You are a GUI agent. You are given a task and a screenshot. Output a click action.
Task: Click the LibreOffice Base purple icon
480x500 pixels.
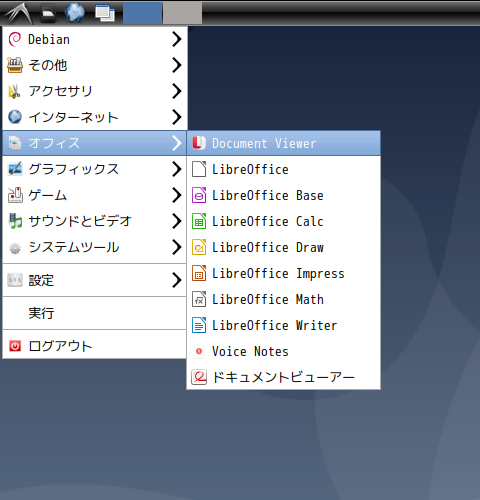(x=199, y=195)
